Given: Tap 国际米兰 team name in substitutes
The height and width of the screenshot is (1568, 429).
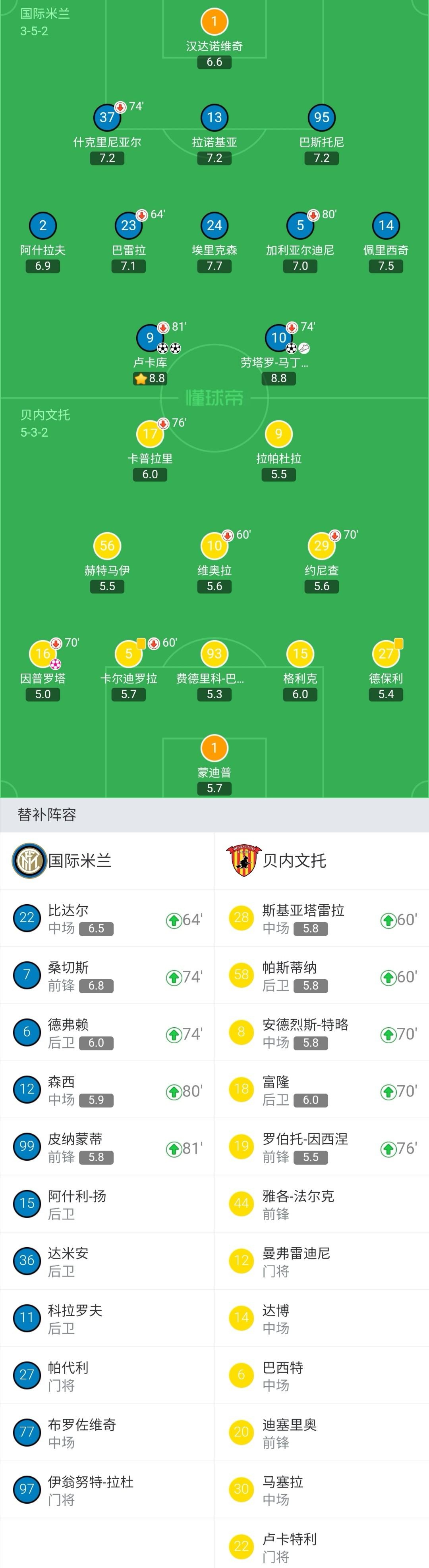Looking at the screenshot, I should (x=80, y=861).
